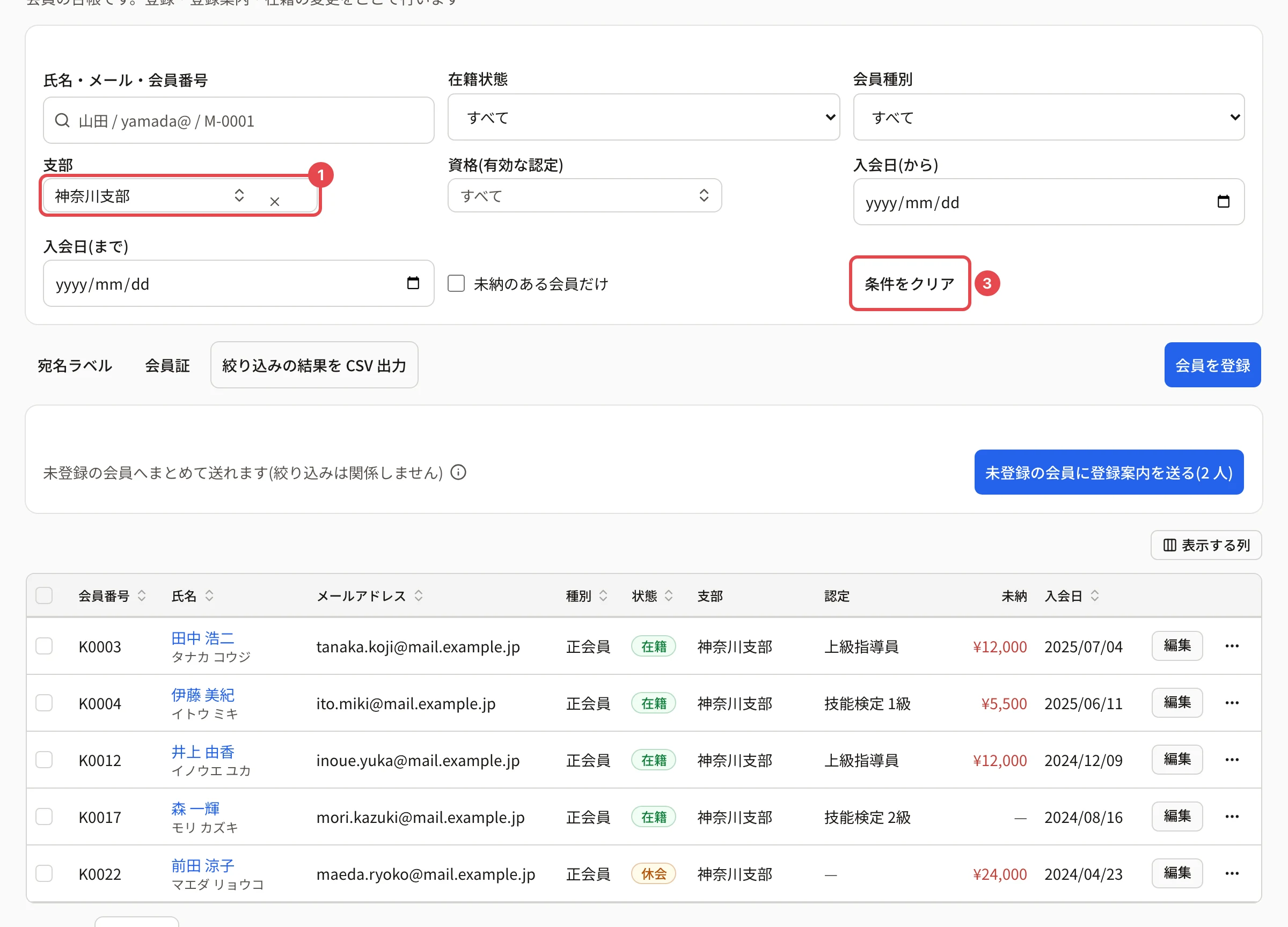Click 編集 for 森 一輝
Viewport: 1288px width, 927px height.
point(1177,816)
